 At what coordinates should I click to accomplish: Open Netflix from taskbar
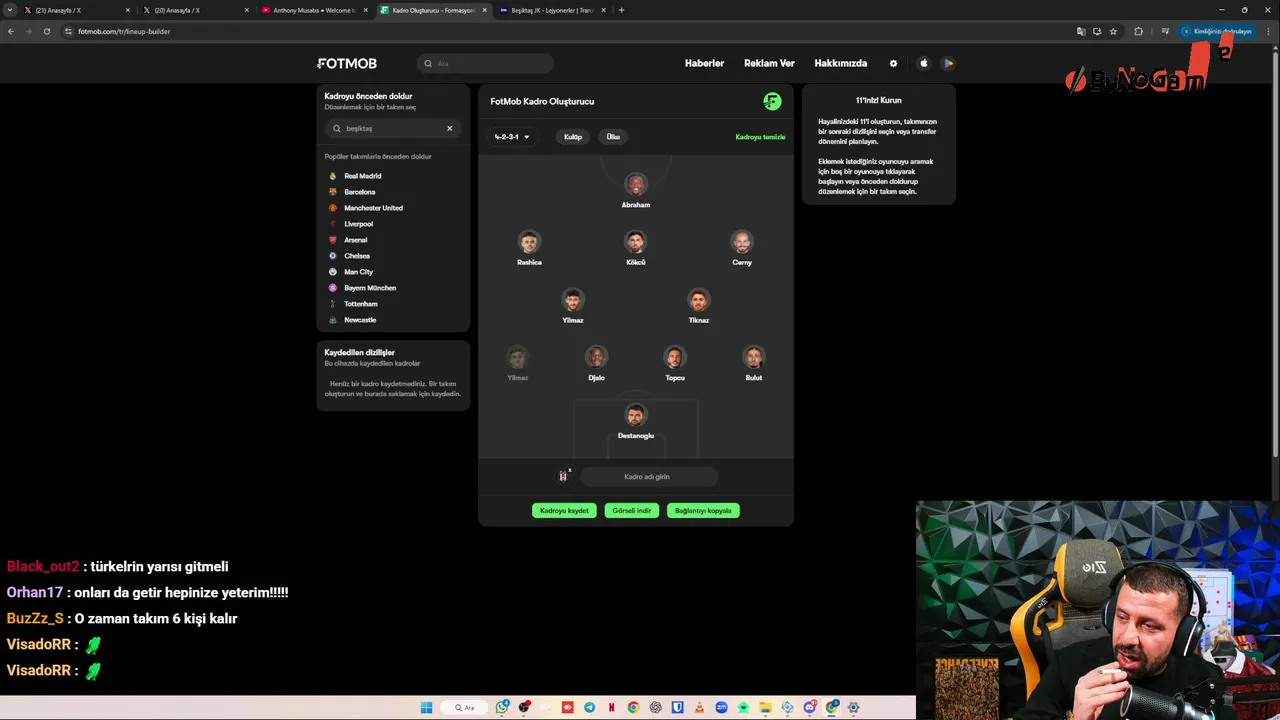click(612, 708)
